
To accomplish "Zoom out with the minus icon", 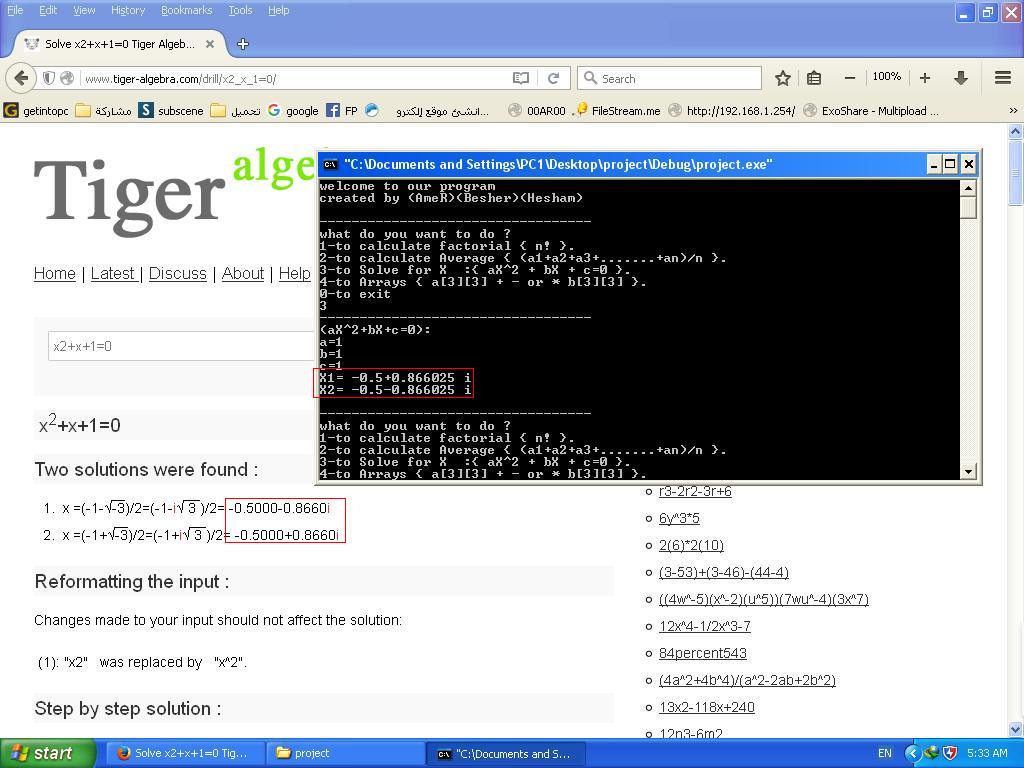I will coord(850,78).
